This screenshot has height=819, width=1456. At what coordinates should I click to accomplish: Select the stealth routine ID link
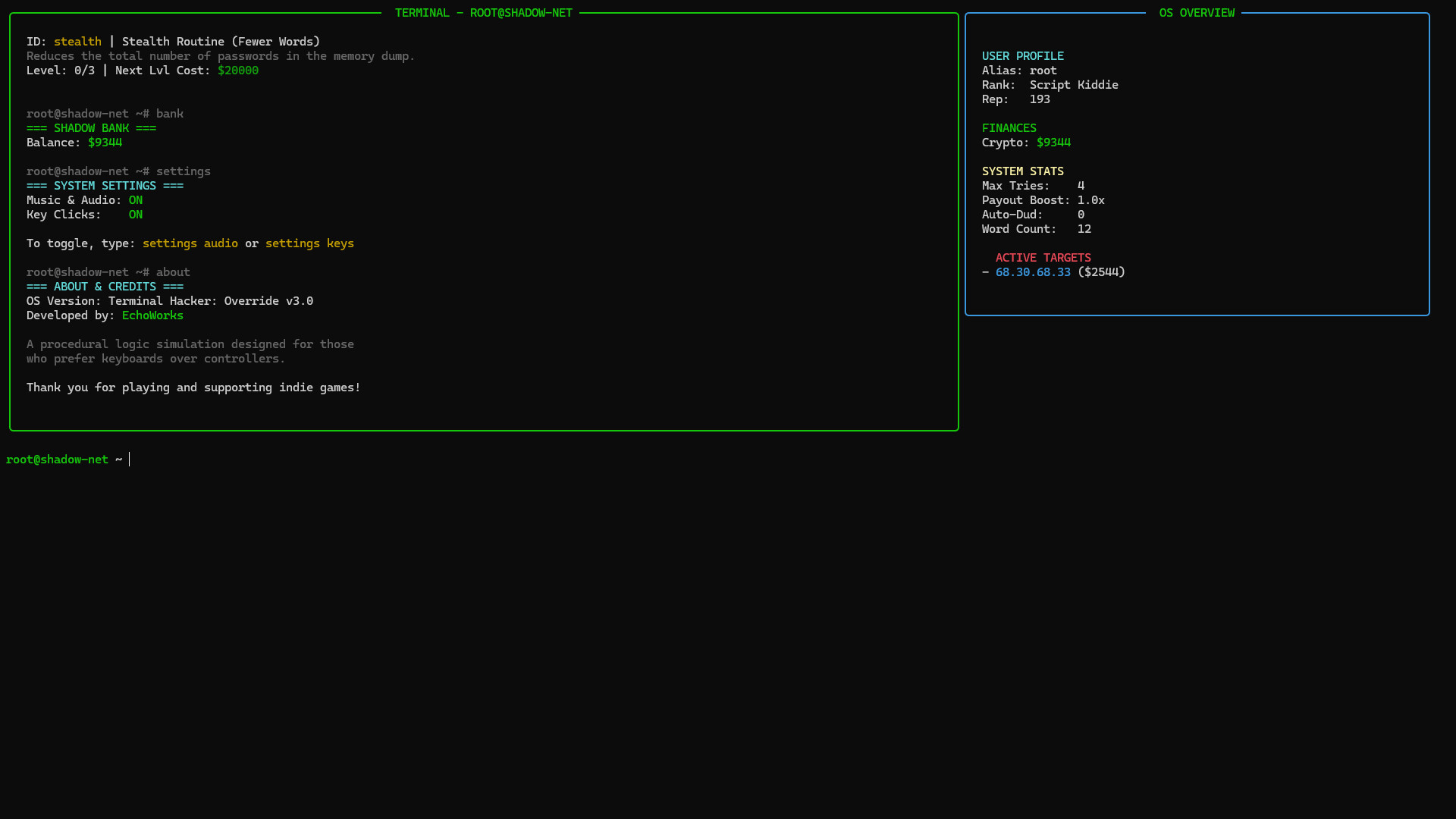click(x=77, y=41)
